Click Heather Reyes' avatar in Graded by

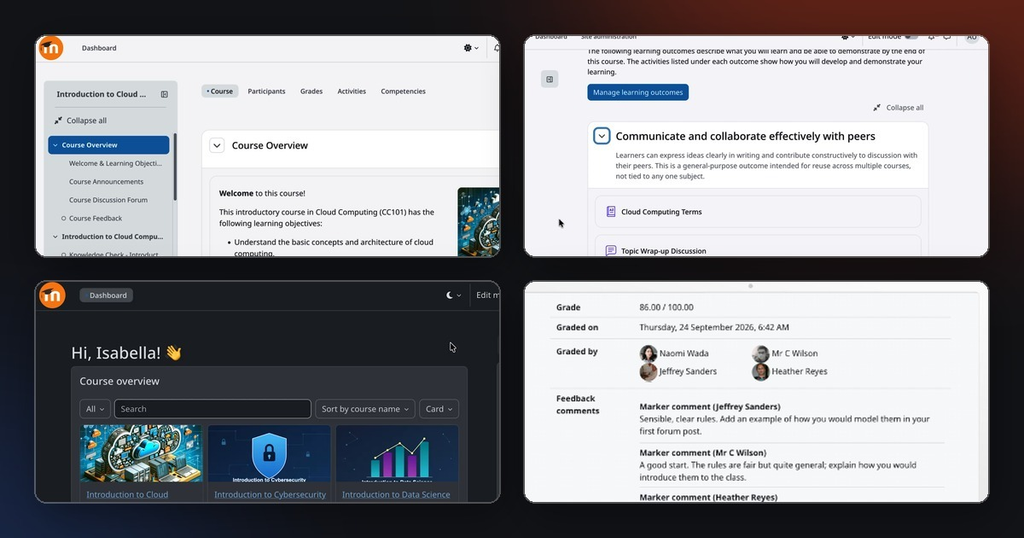(x=760, y=372)
